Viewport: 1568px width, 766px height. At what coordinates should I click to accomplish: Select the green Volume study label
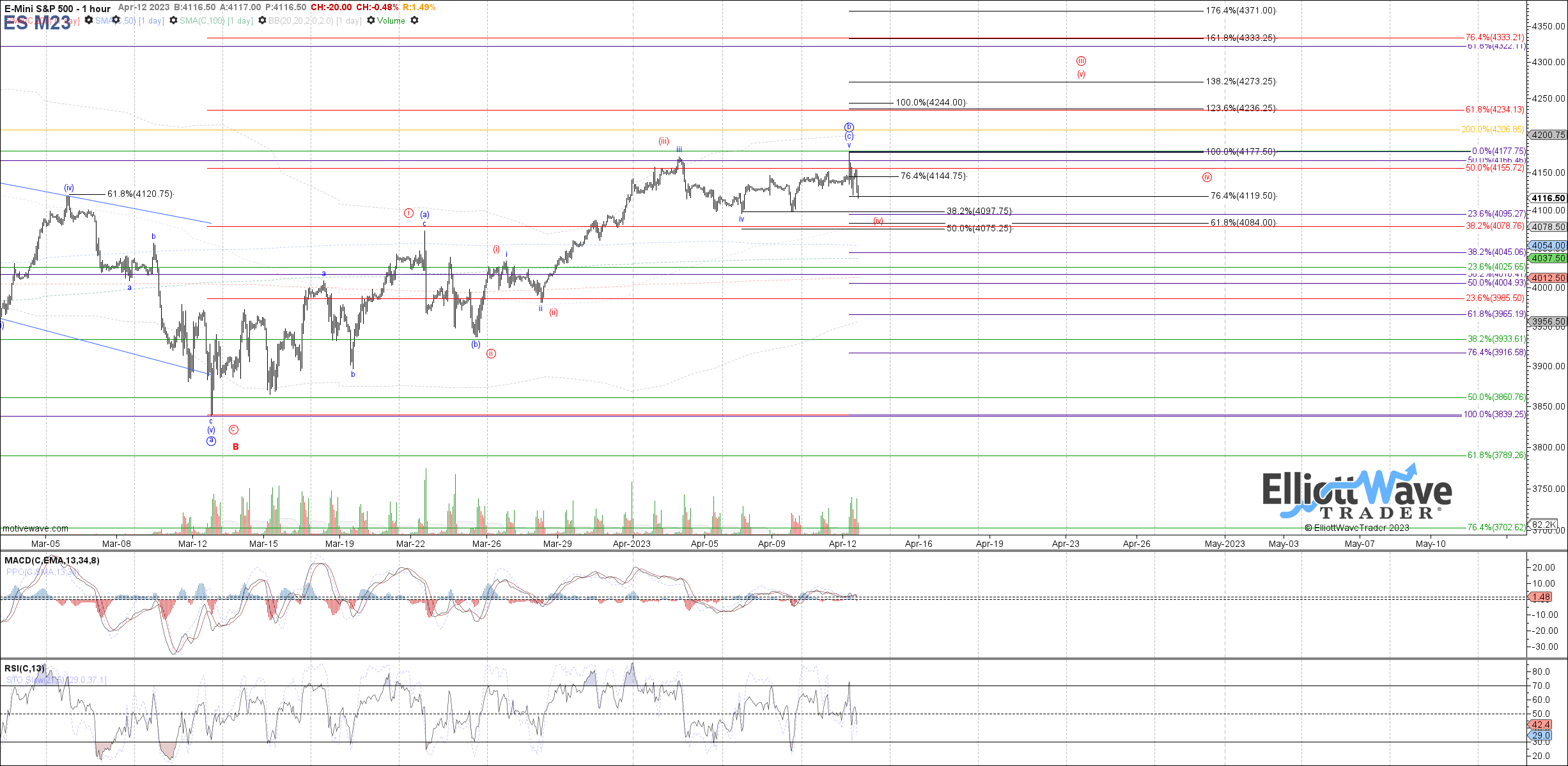pos(391,20)
